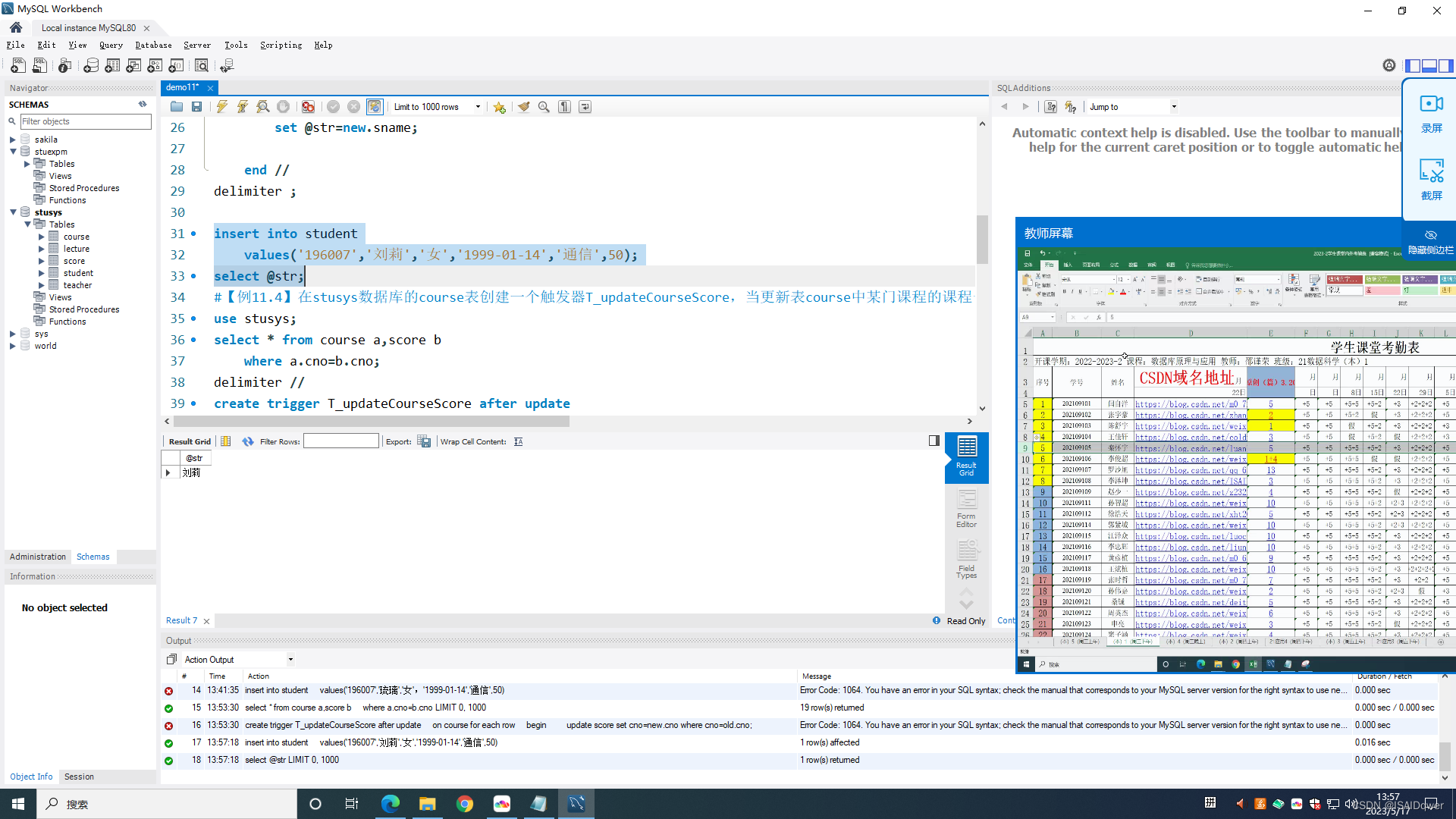Expand the sakila schema node
Viewport: 1456px width, 819px height.
pyautogui.click(x=13, y=140)
